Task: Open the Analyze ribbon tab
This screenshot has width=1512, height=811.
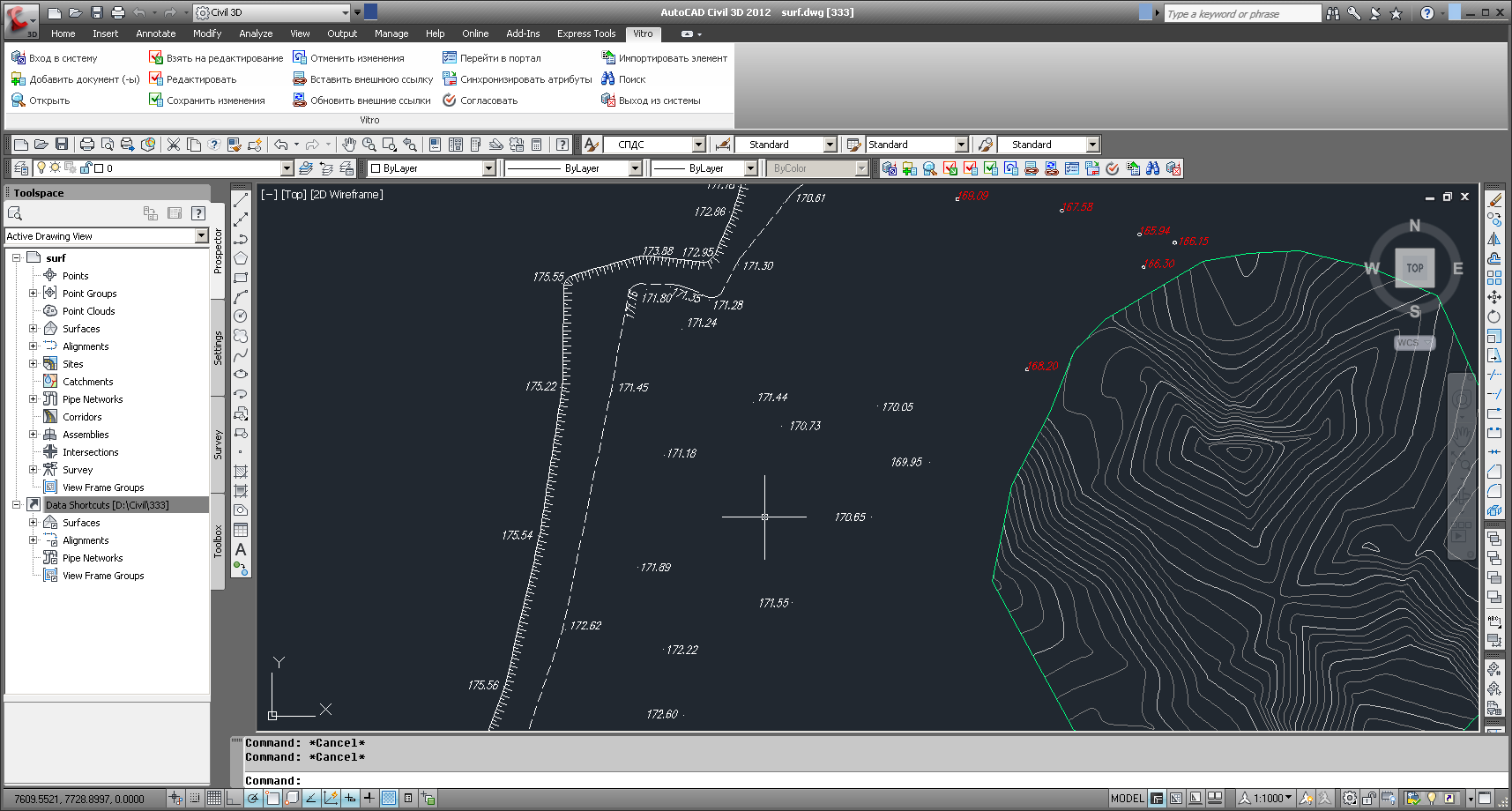Action: [x=256, y=33]
